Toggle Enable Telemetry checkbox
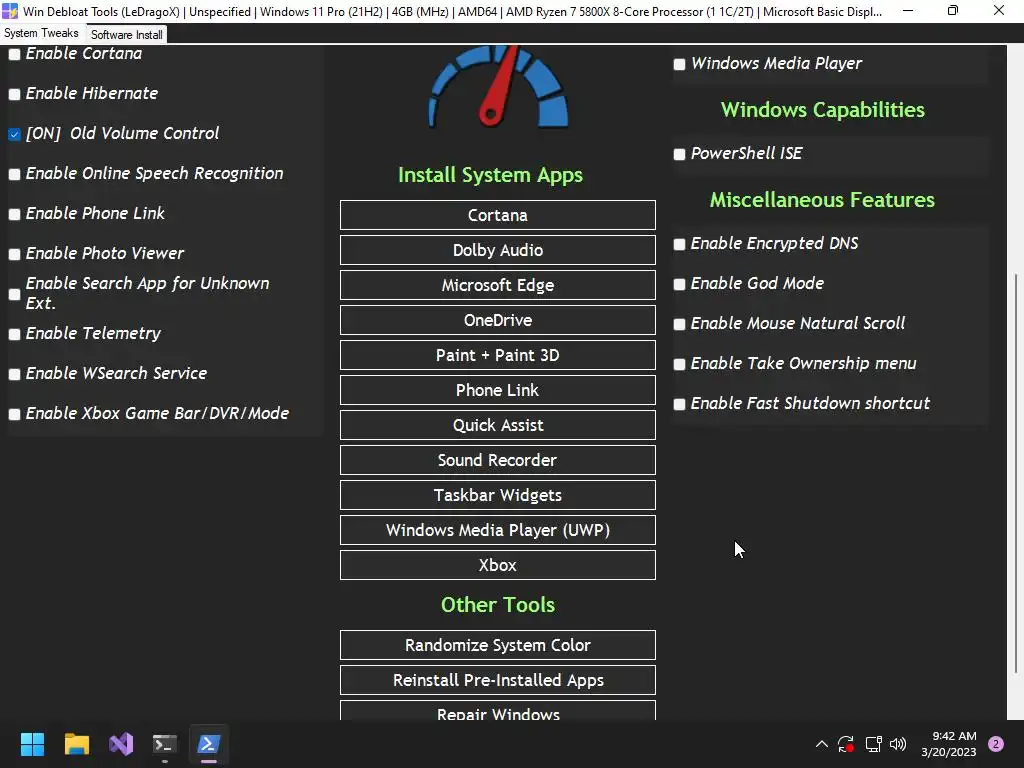 14,334
